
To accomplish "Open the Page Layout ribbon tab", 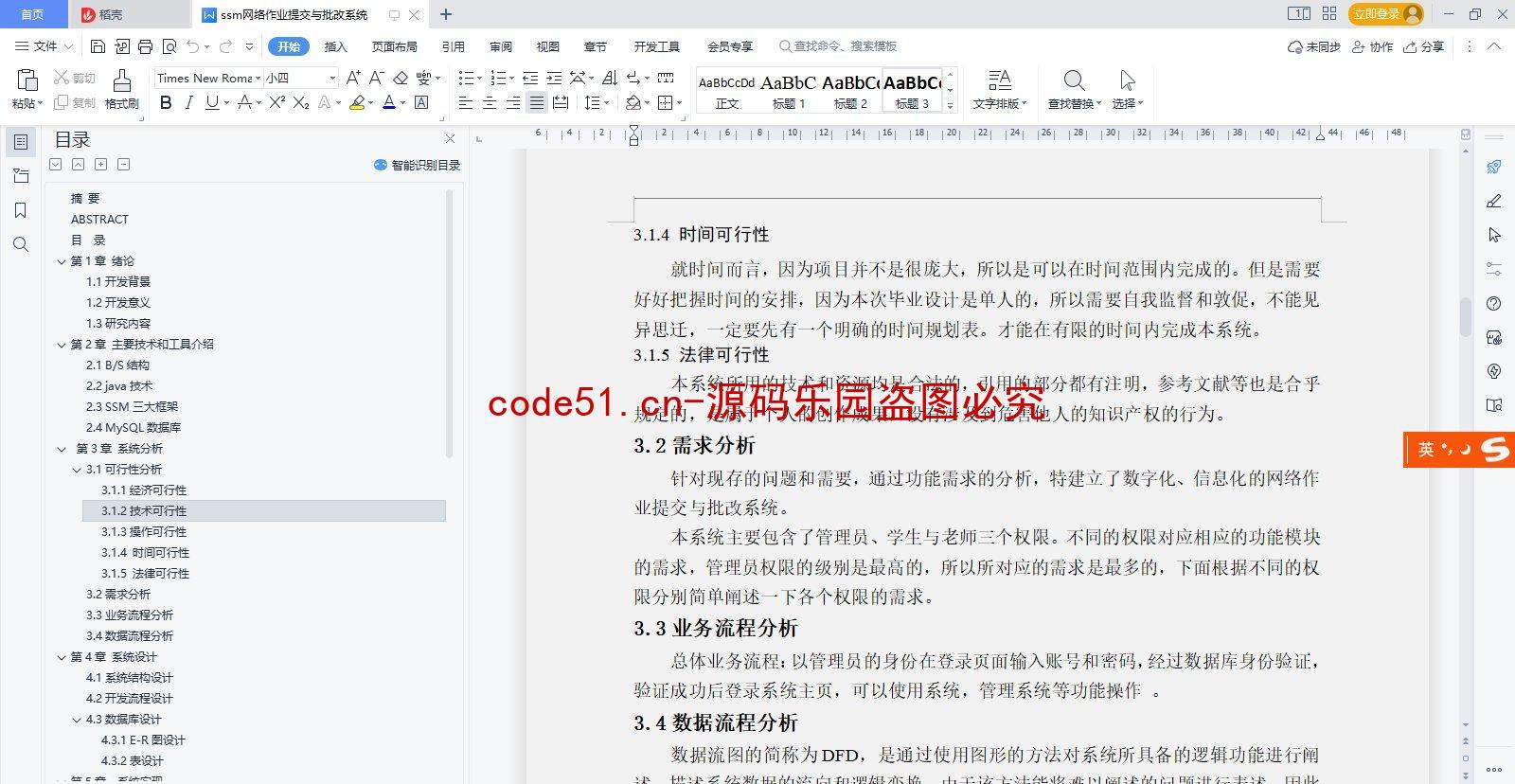I will point(395,46).
